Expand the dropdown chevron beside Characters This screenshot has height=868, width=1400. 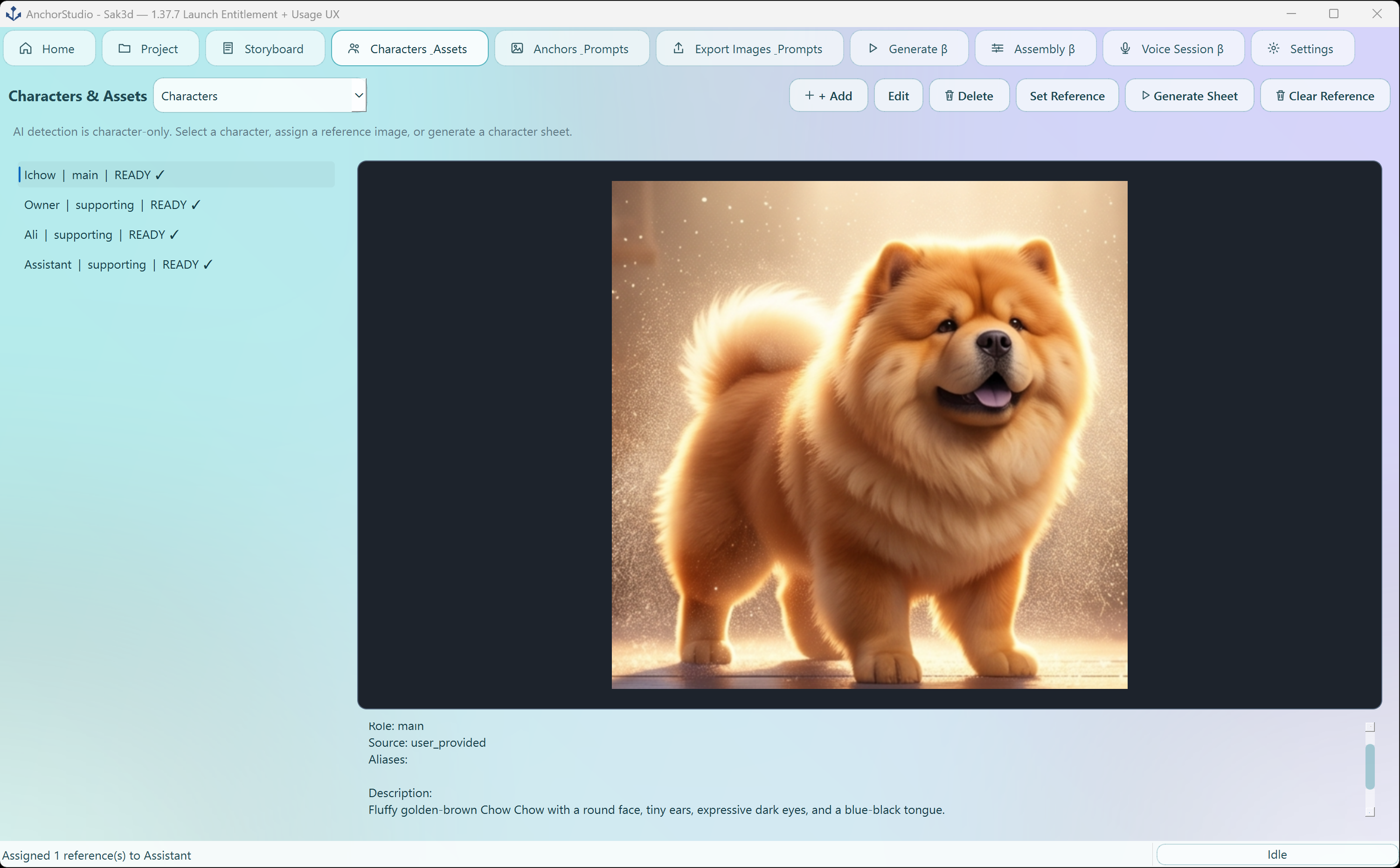[359, 95]
